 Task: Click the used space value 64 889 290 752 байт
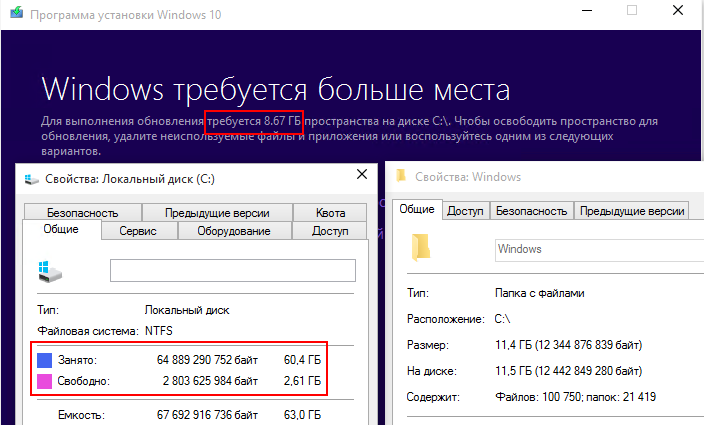click(207, 360)
